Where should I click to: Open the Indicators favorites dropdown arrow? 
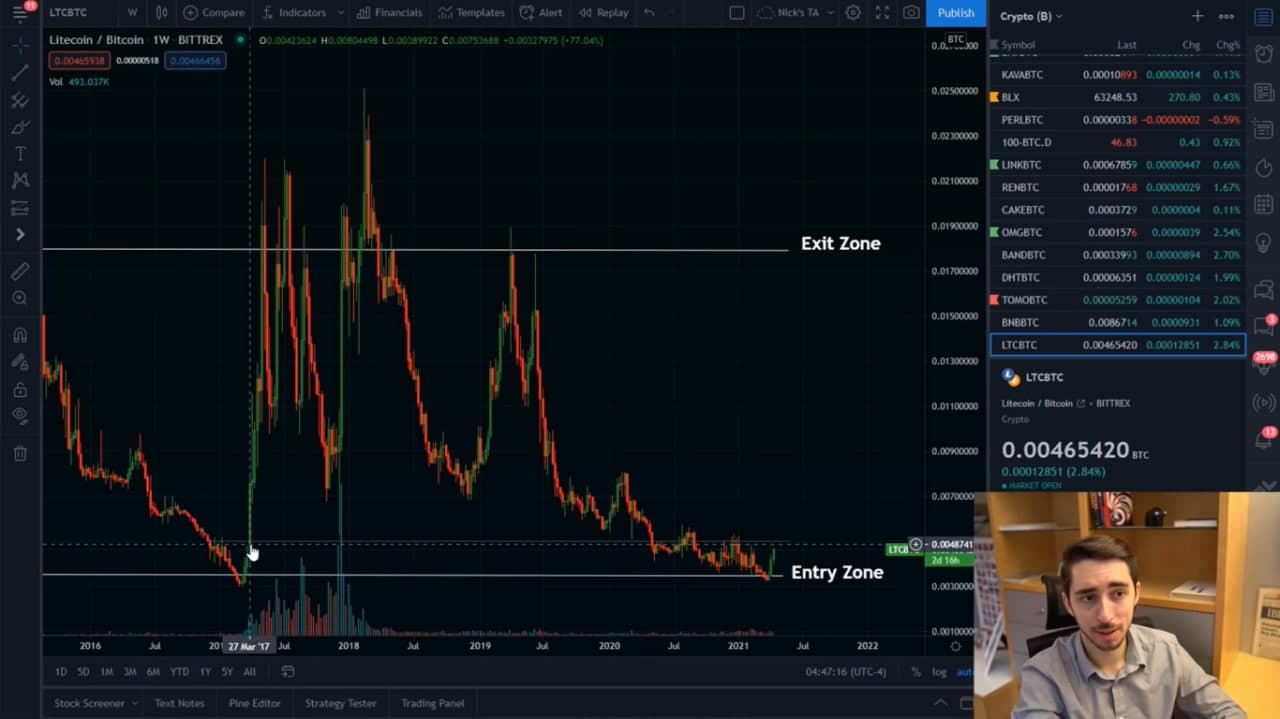(x=341, y=13)
